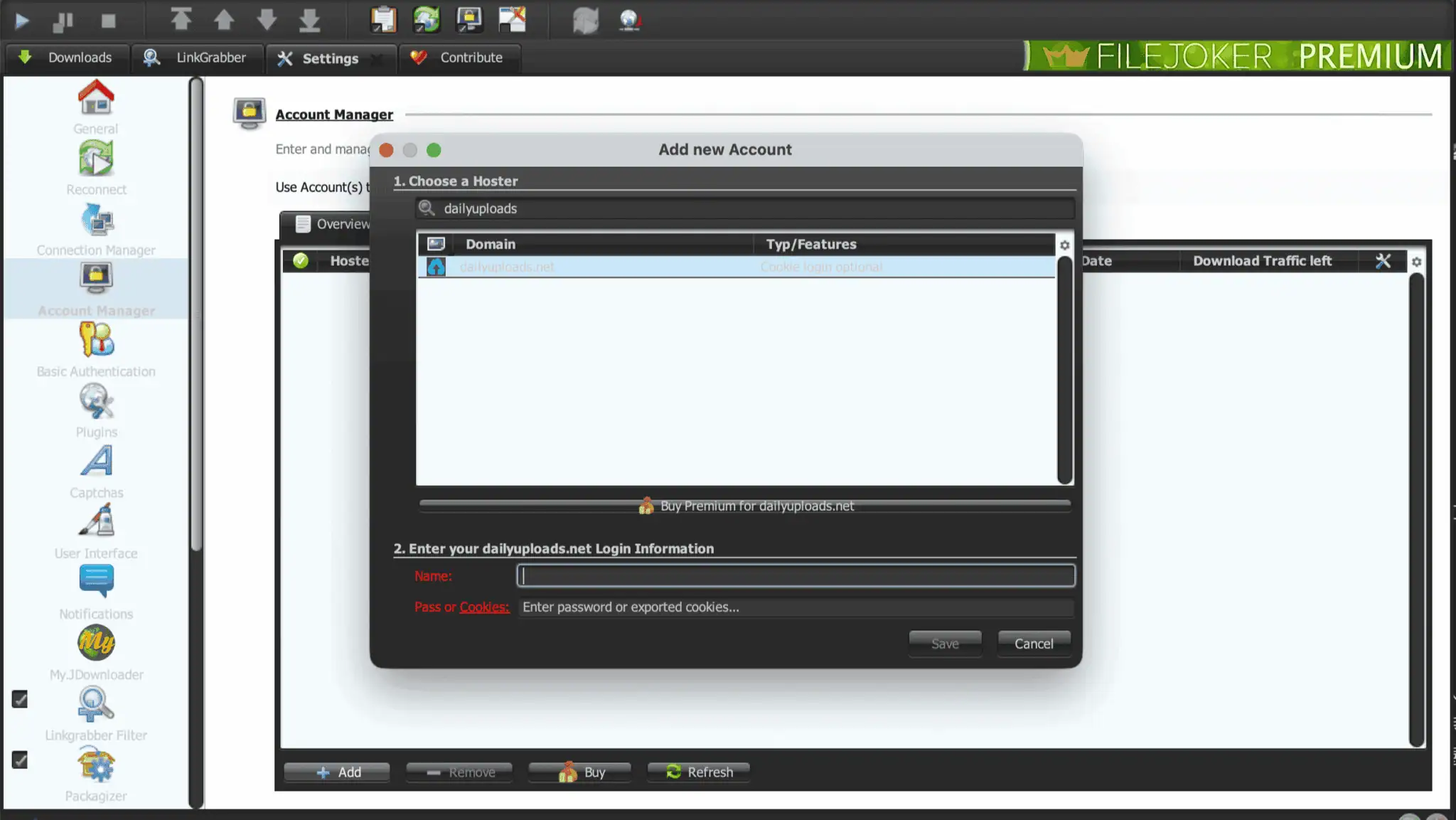The width and height of the screenshot is (1456, 820).
Task: Open the Cookies help link
Action: 484,607
